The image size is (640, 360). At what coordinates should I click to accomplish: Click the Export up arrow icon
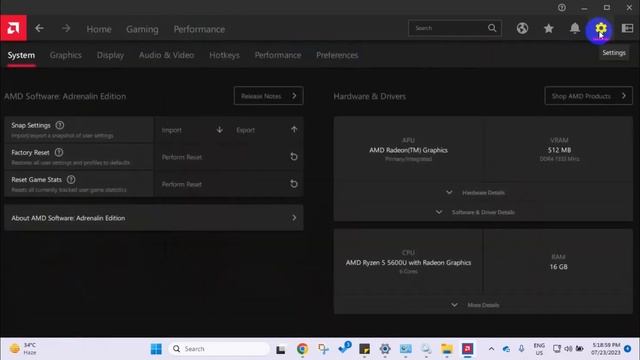pyautogui.click(x=294, y=130)
